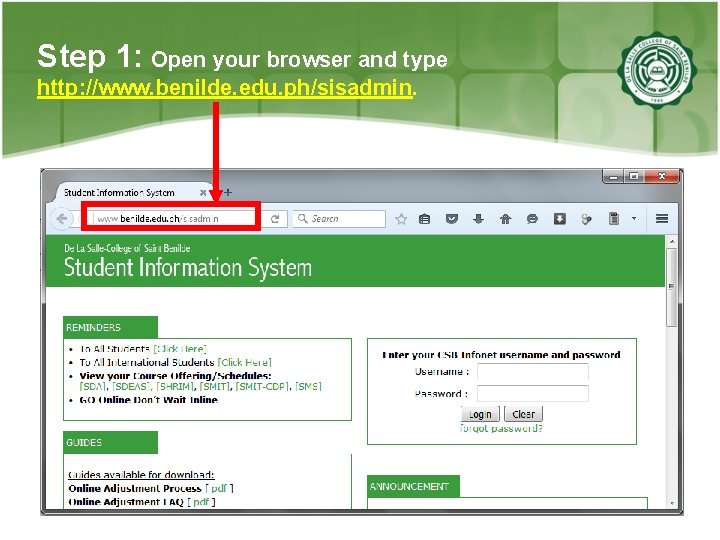Click the GUIDES section header

pos(110,443)
